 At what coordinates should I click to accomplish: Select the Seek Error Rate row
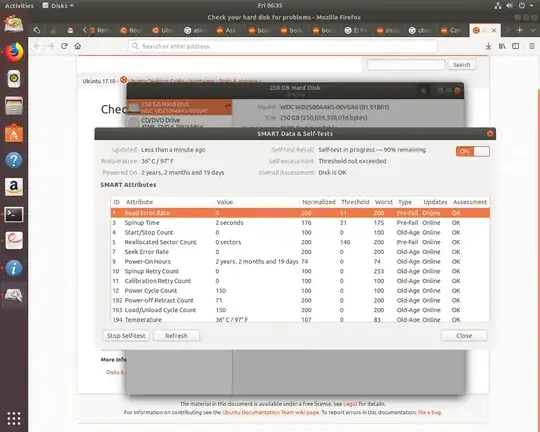pyautogui.click(x=300, y=252)
